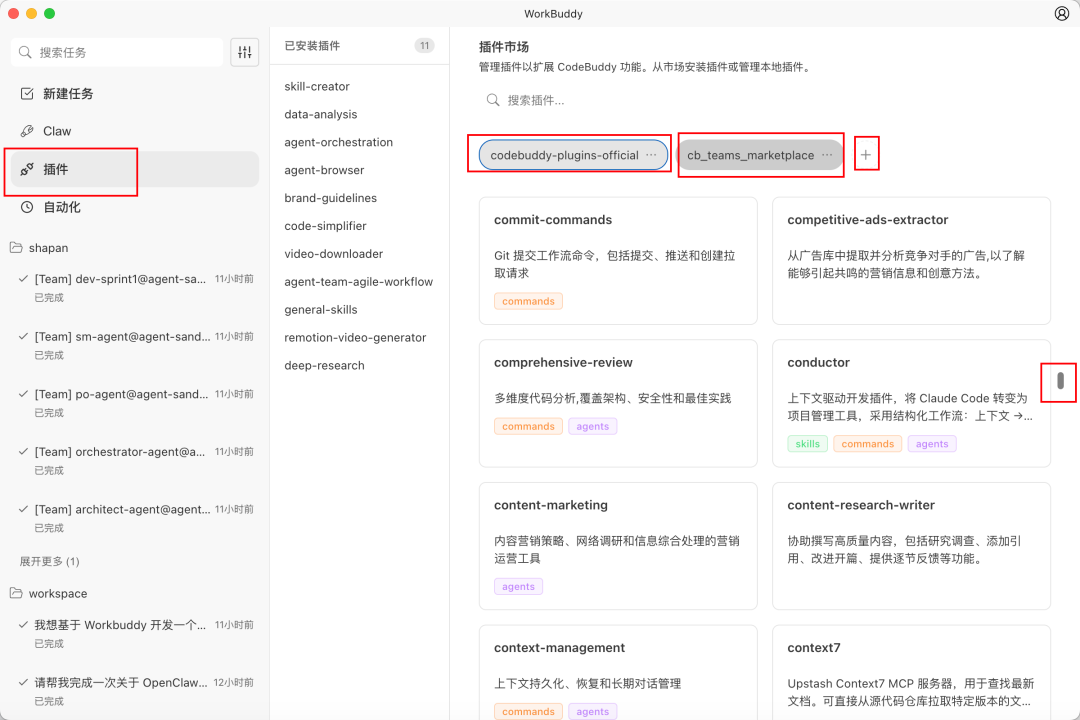Click the checkmark on 我想基于 Workbuddy task
1080x720 pixels.
(x=24, y=624)
